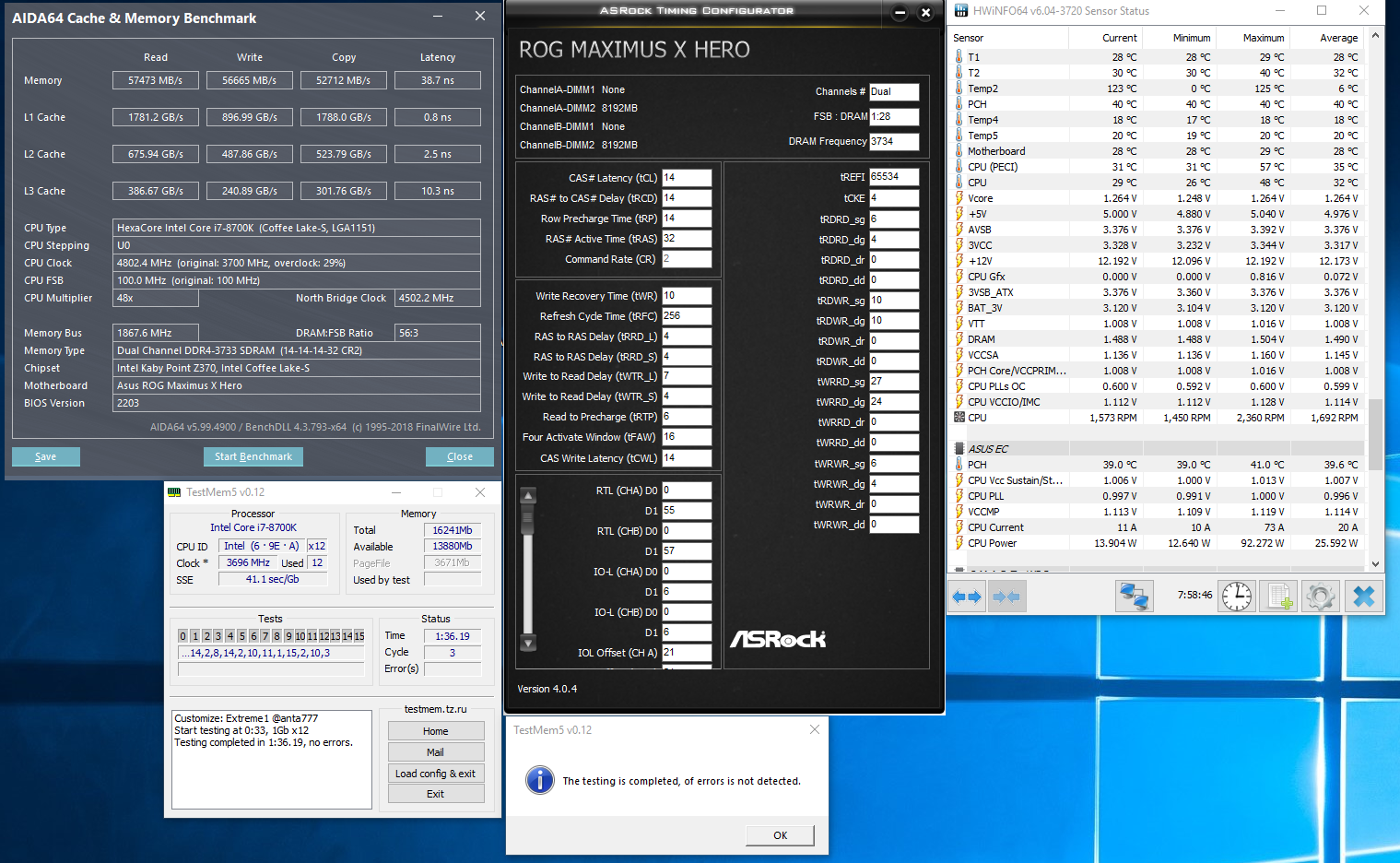This screenshot has height=863, width=1400.
Task: Click the thermometer icon beside PCH 39.0 °C row
Action: 959,465
